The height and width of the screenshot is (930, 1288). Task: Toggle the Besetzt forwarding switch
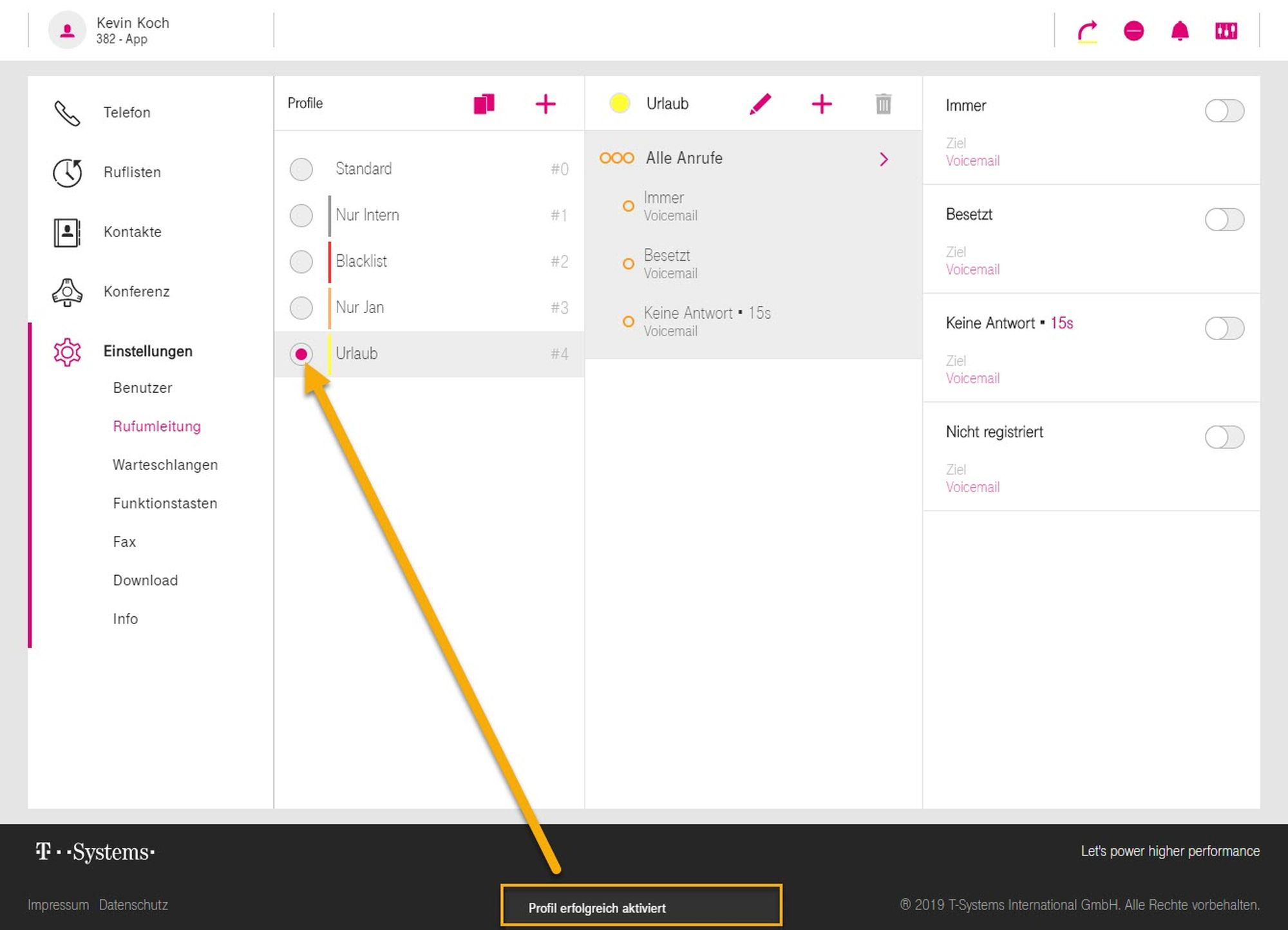click(x=1224, y=220)
